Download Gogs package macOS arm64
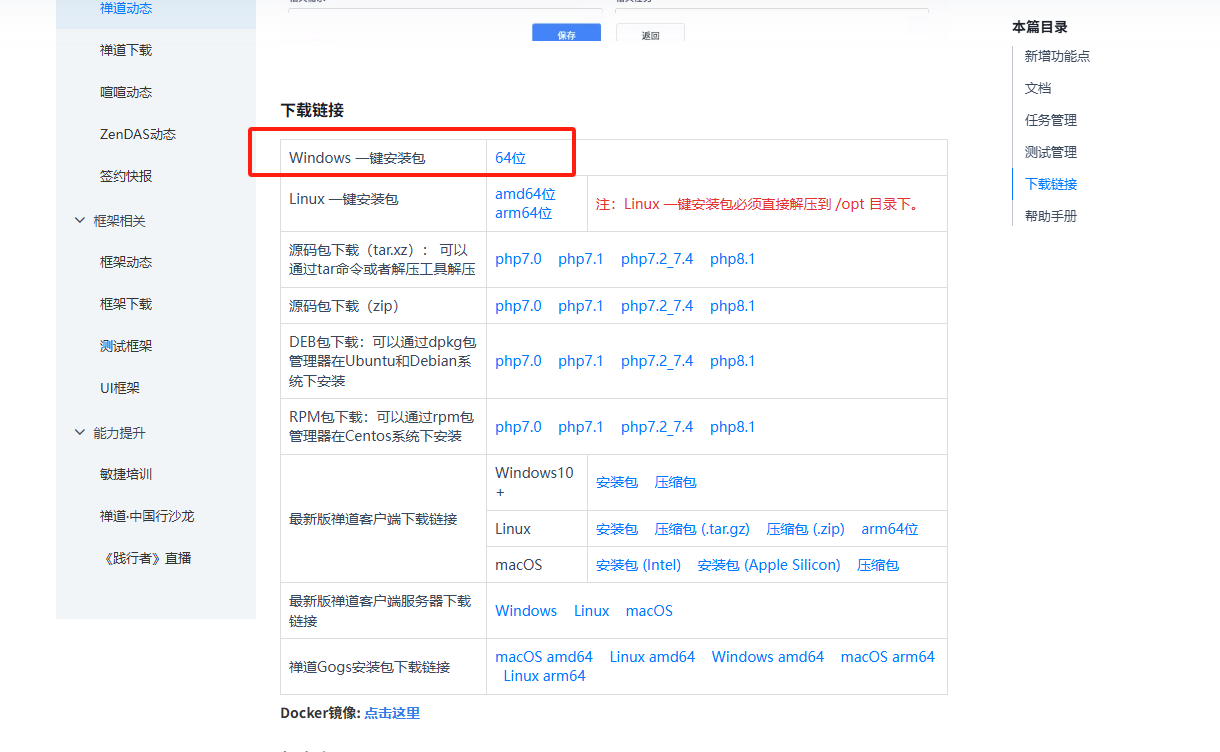Viewport: 1220px width, 752px height. tap(888, 657)
